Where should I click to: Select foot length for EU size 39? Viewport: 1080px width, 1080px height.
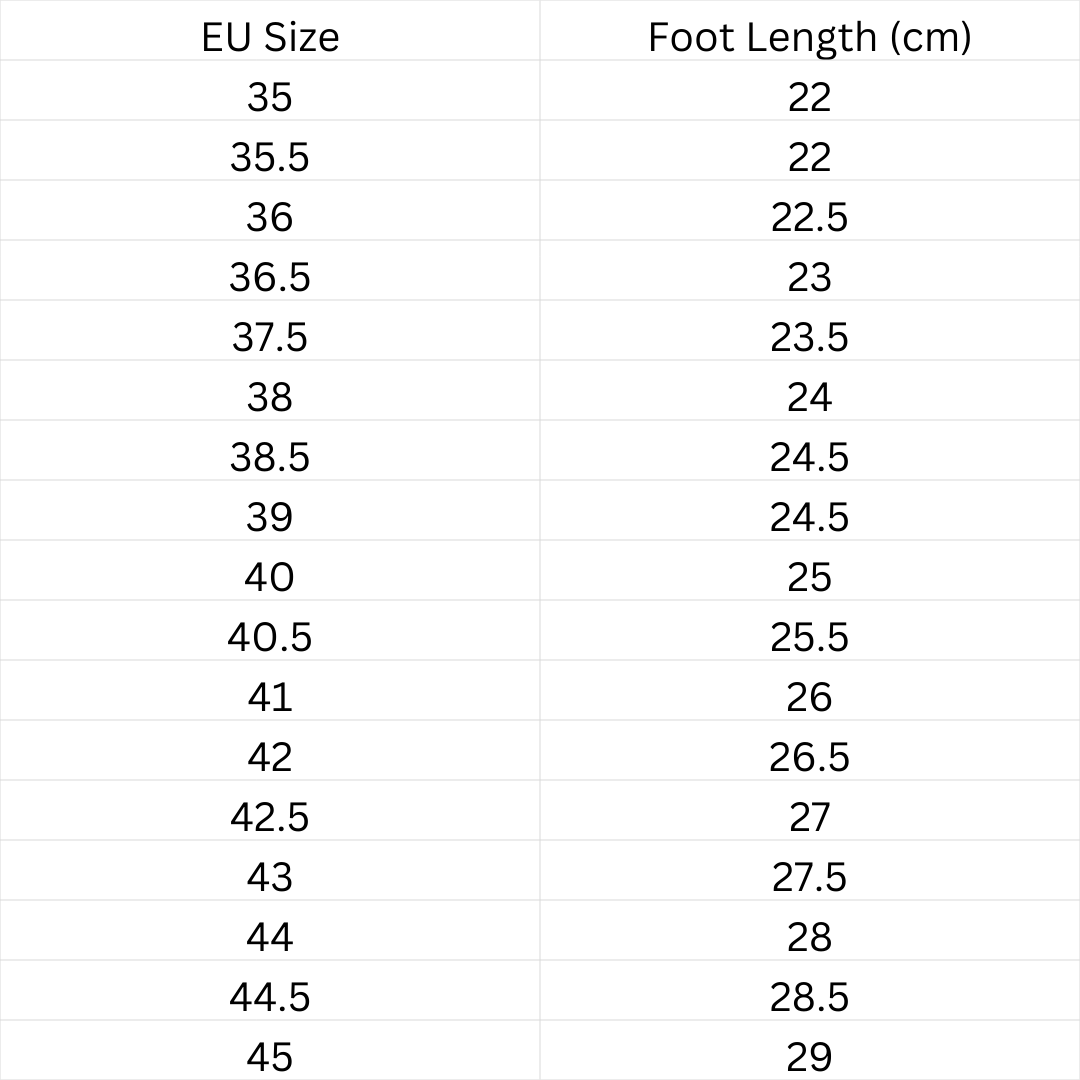(809, 517)
